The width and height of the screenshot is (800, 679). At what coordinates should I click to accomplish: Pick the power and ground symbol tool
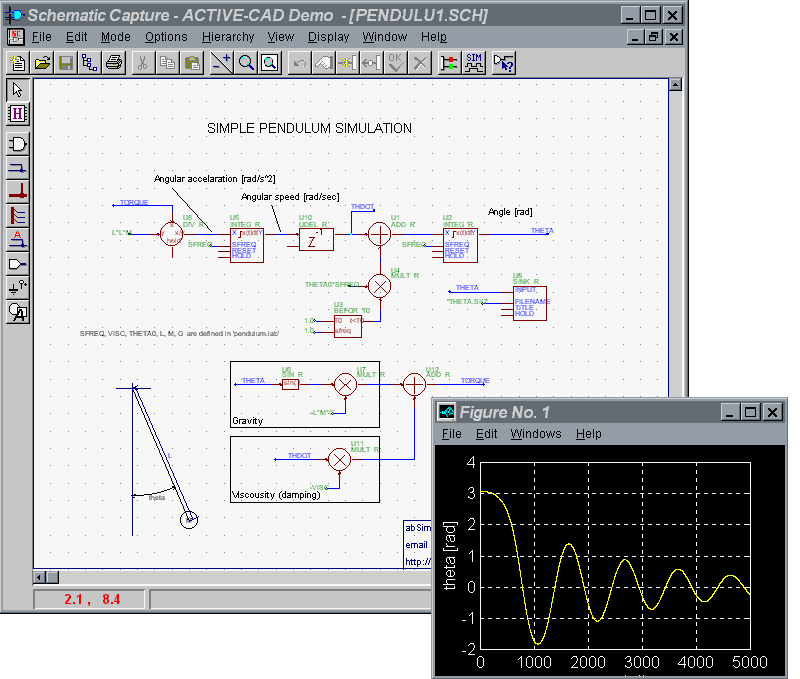pos(17,287)
